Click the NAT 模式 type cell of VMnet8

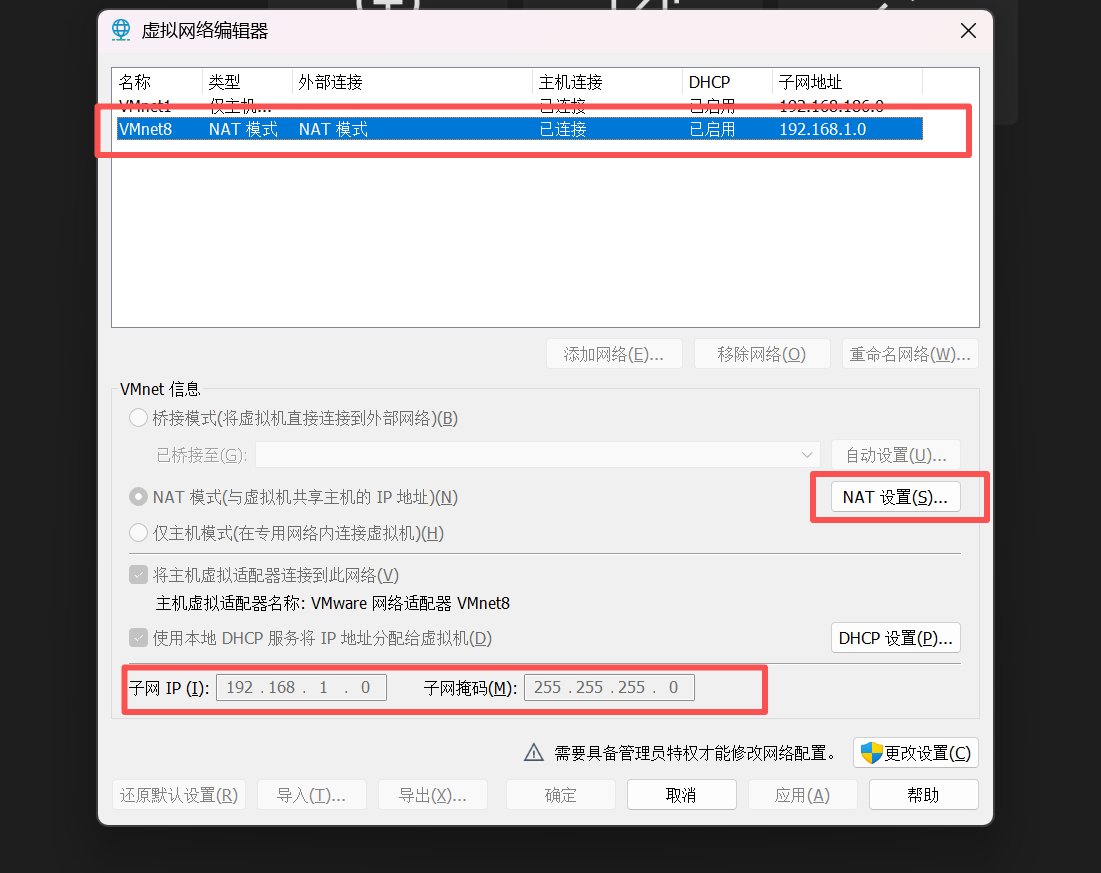point(243,129)
